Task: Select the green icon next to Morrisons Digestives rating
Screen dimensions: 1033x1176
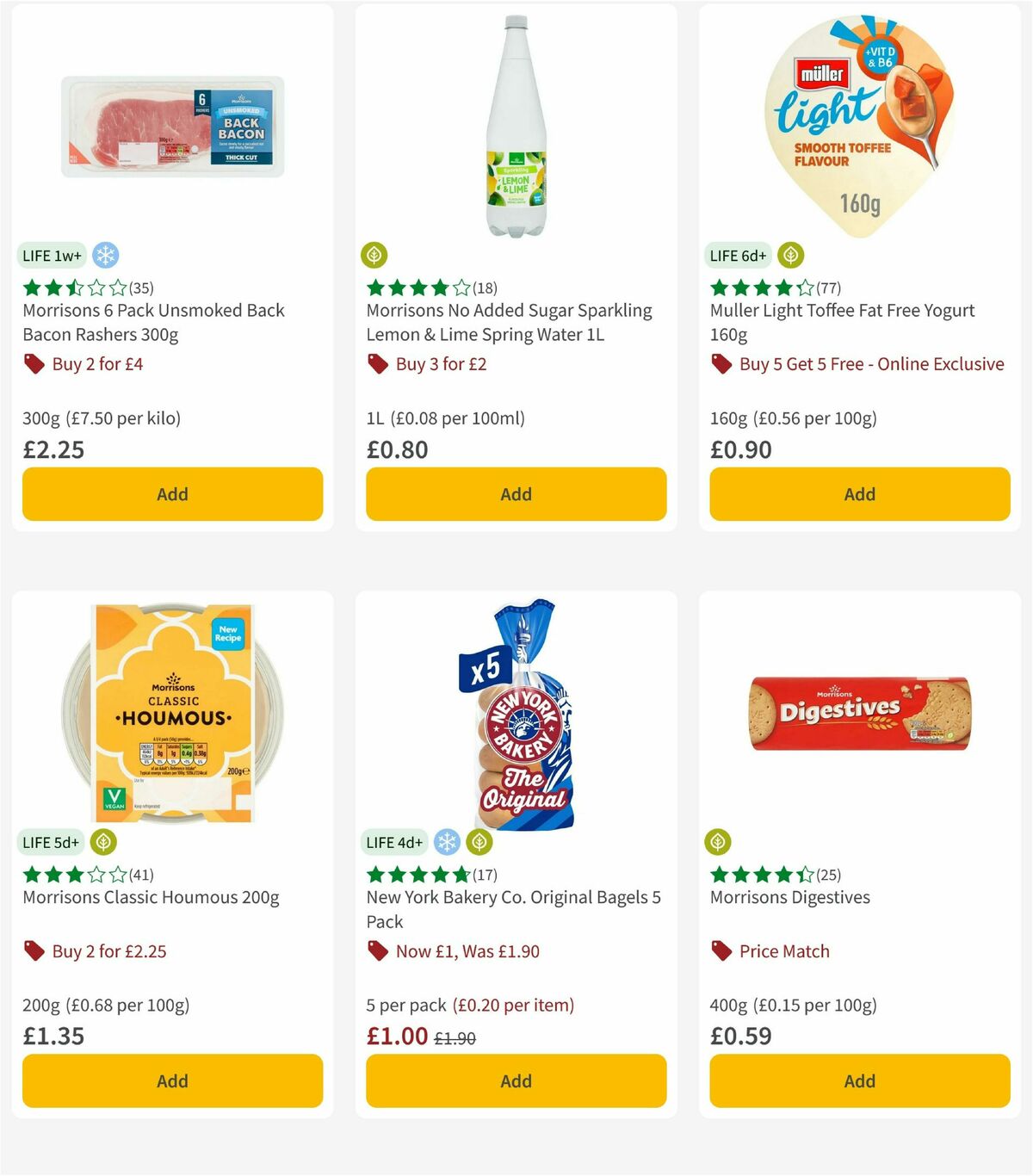Action: (718, 842)
